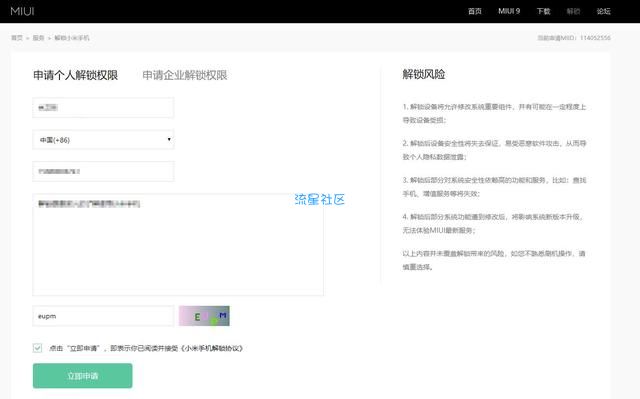Screen dimensions: 640x399
Task: Click the MID account text at top right
Action: [574, 38]
